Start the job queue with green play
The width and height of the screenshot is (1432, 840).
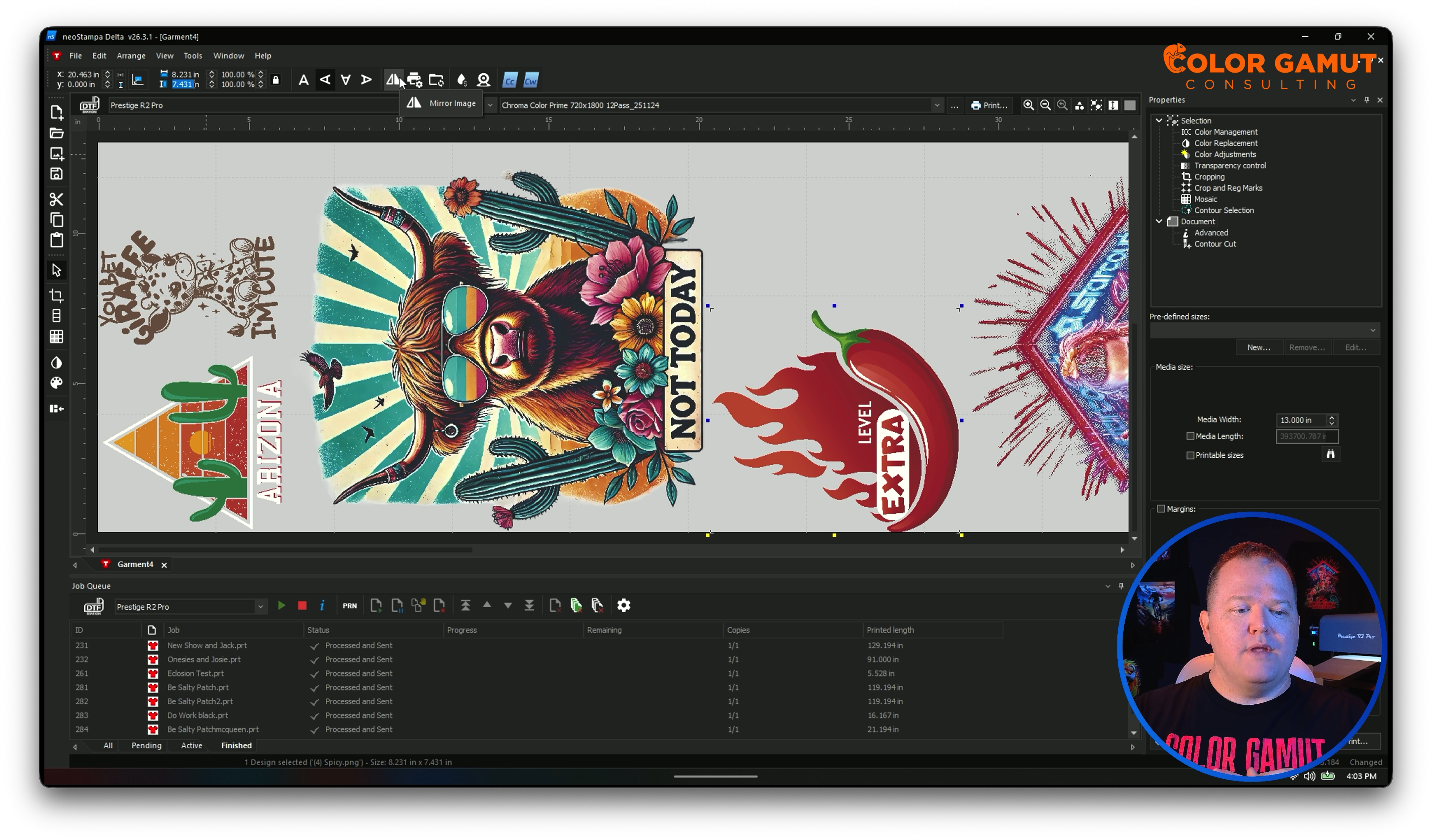point(281,606)
